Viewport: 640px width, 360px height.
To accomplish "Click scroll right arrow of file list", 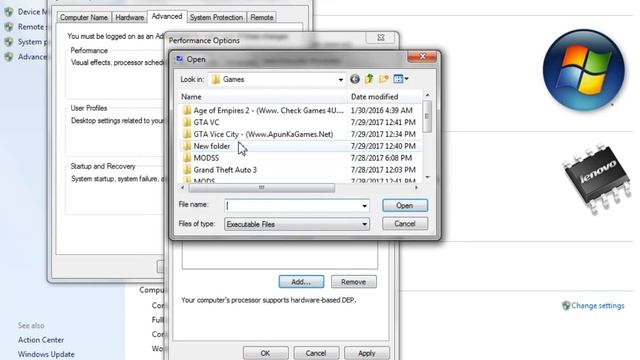I will (416, 188).
